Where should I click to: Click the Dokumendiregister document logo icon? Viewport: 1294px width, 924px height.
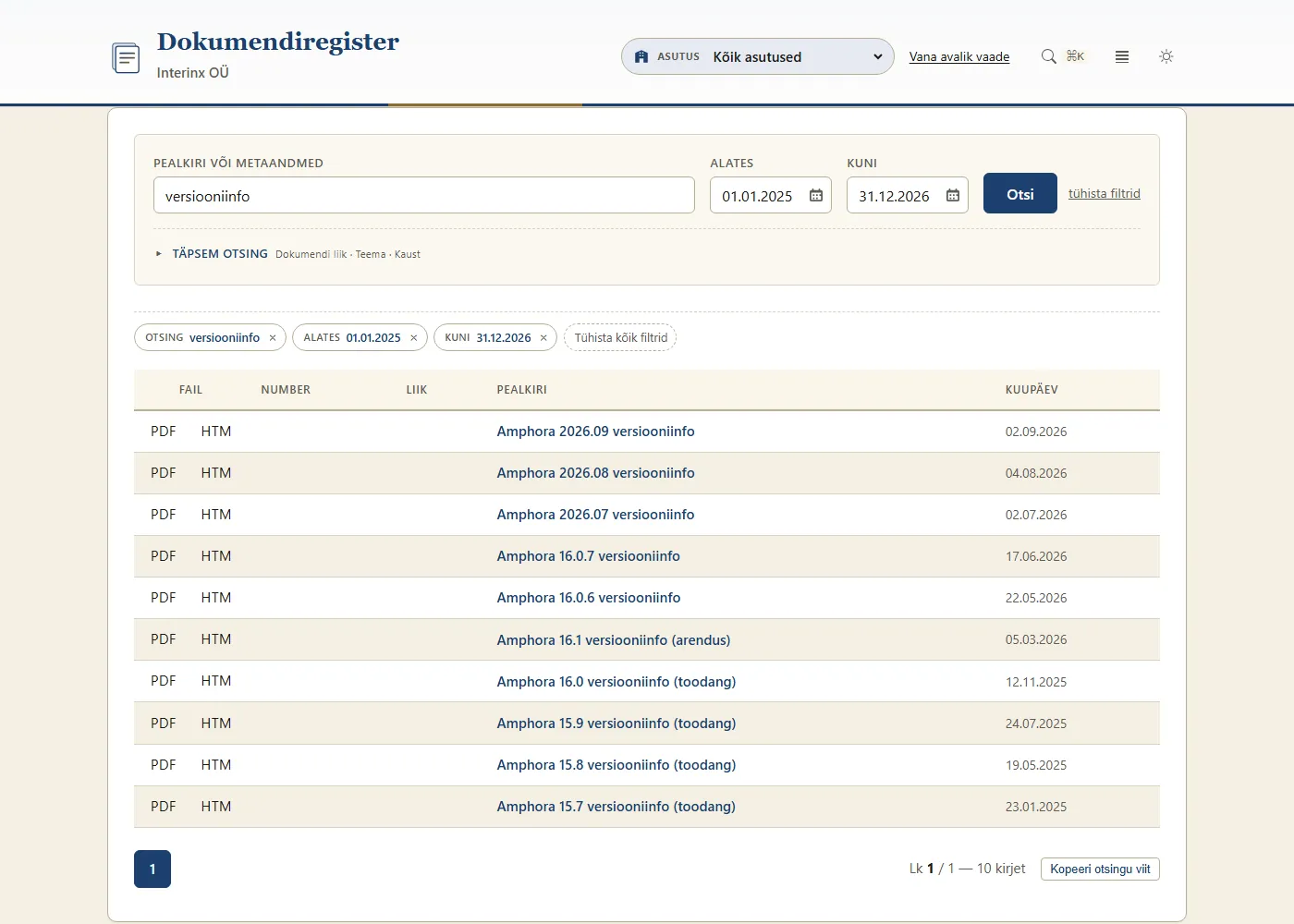[126, 57]
